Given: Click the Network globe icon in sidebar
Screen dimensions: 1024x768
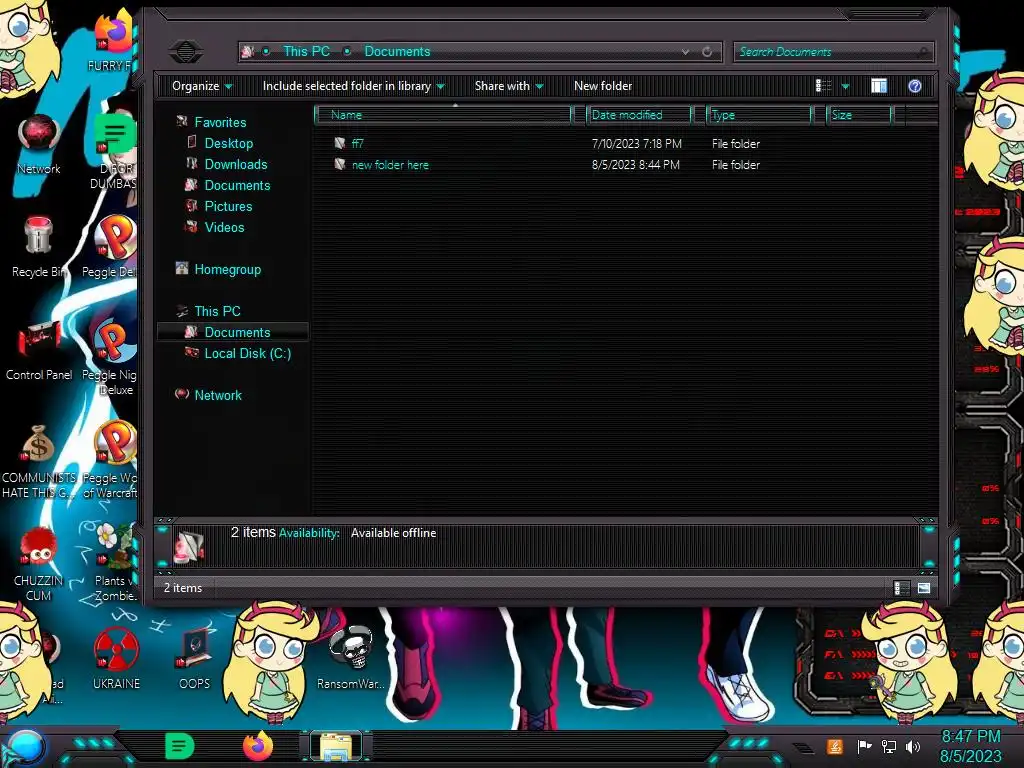Looking at the screenshot, I should pos(182,394).
